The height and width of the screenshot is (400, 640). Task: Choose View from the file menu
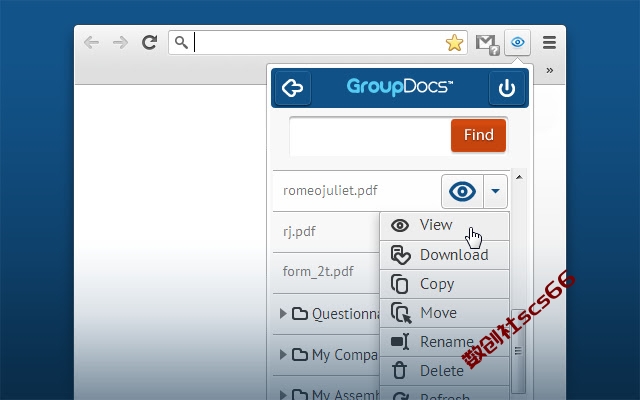pos(444,226)
